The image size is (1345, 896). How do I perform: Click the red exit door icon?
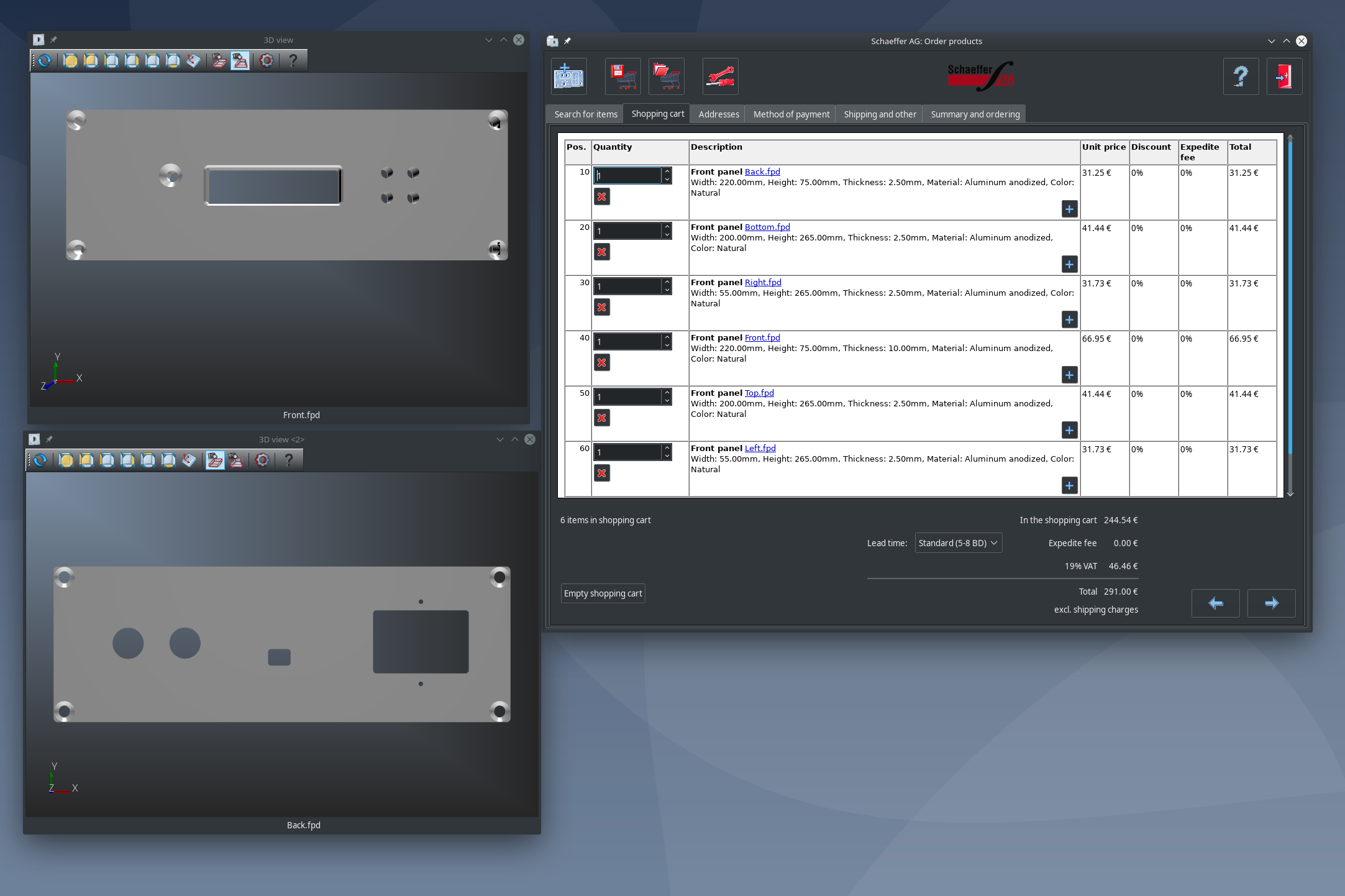[x=1285, y=76]
